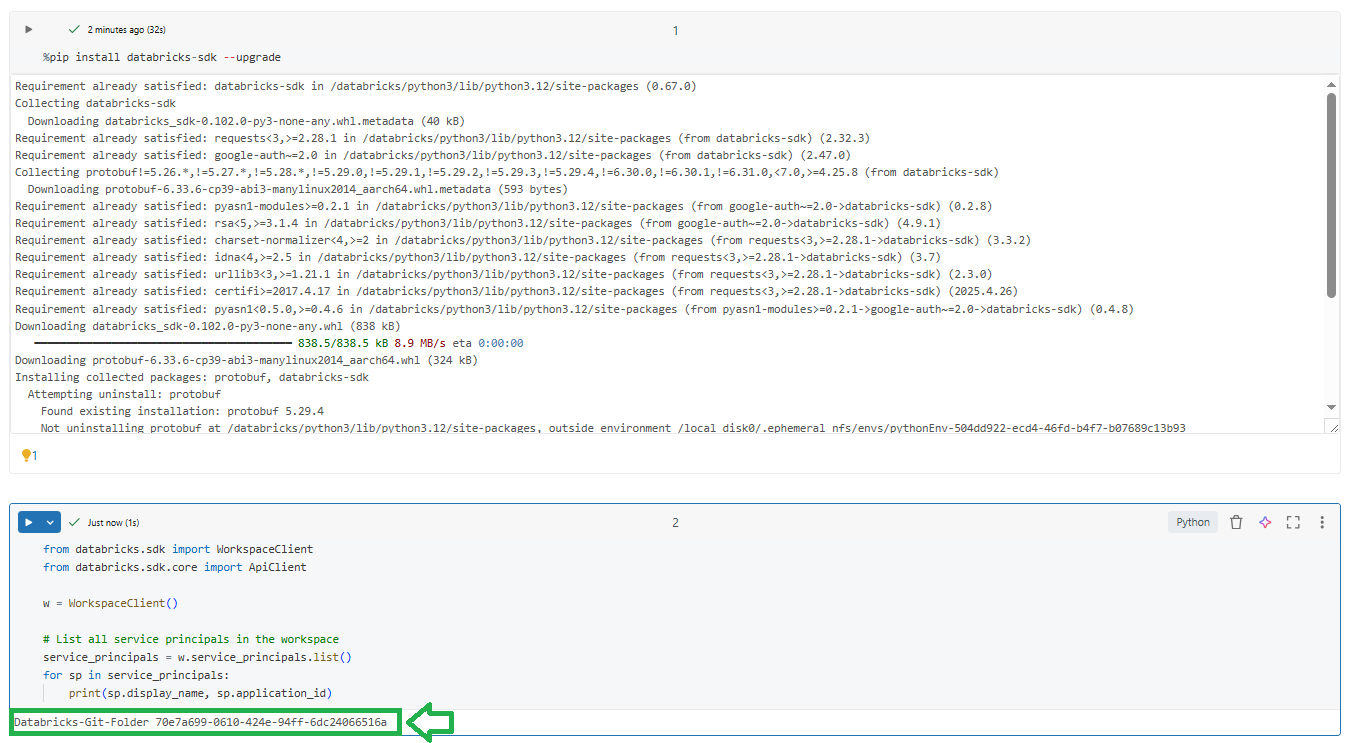The image size is (1353, 743).
Task: Run cell 2 with the blue play button
Action: coord(29,522)
